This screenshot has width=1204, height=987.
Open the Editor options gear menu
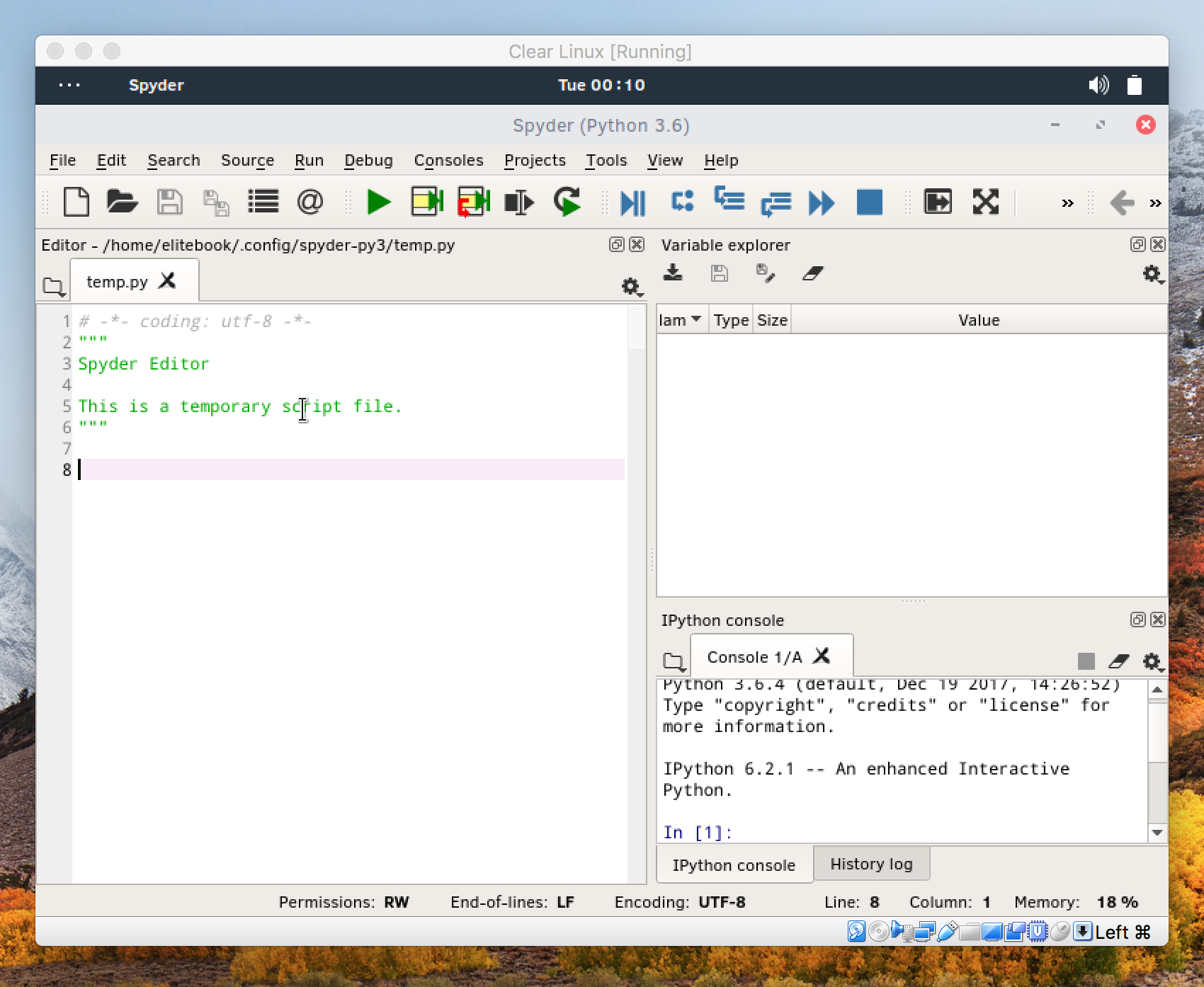tap(631, 287)
